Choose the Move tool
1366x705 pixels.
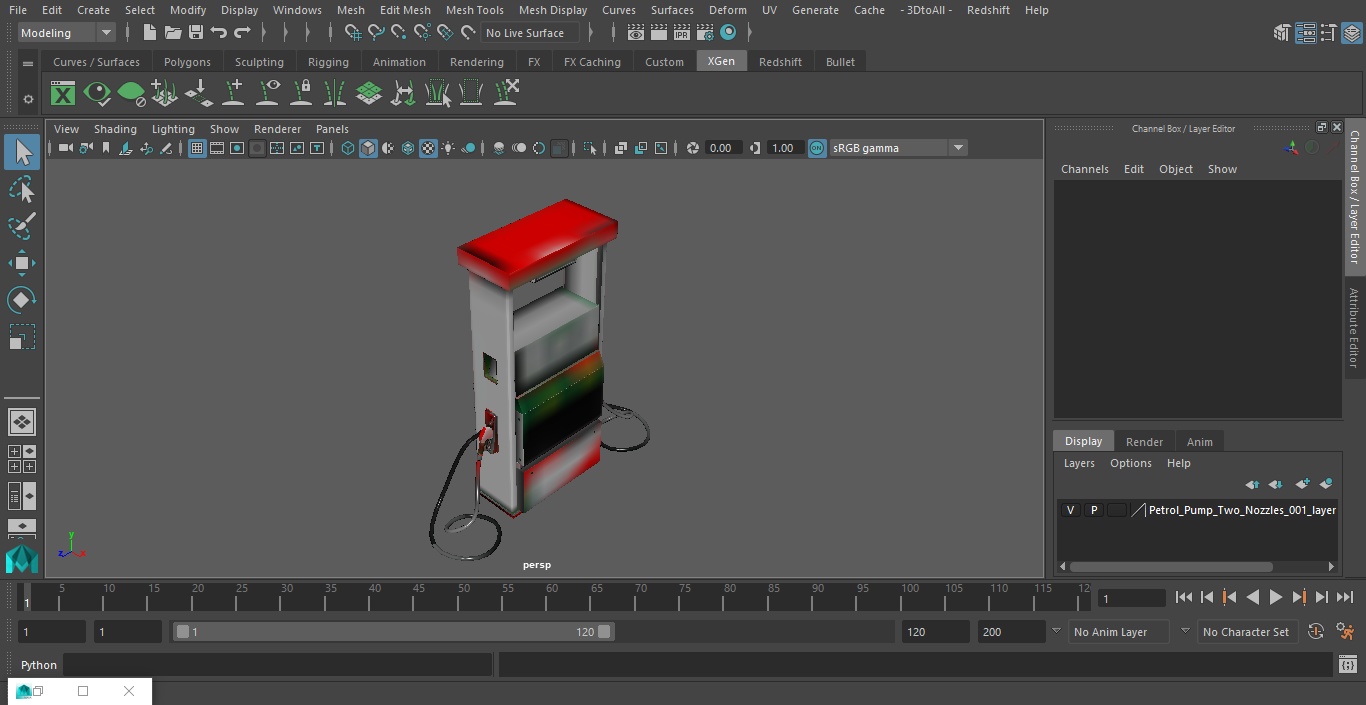21,263
